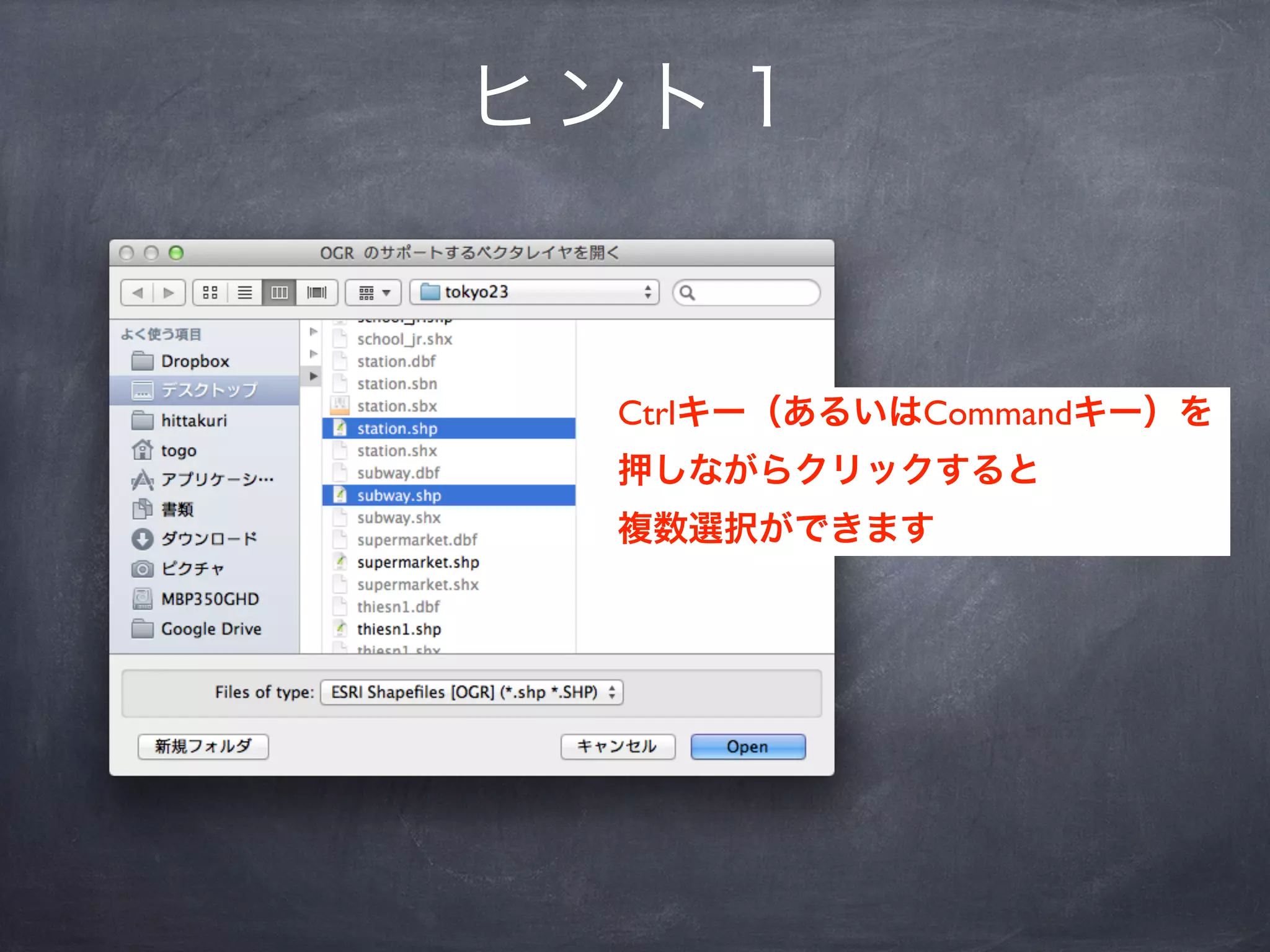Image resolution: width=1270 pixels, height=952 pixels.
Task: Click the subway.shp file icon
Action: click(340, 495)
